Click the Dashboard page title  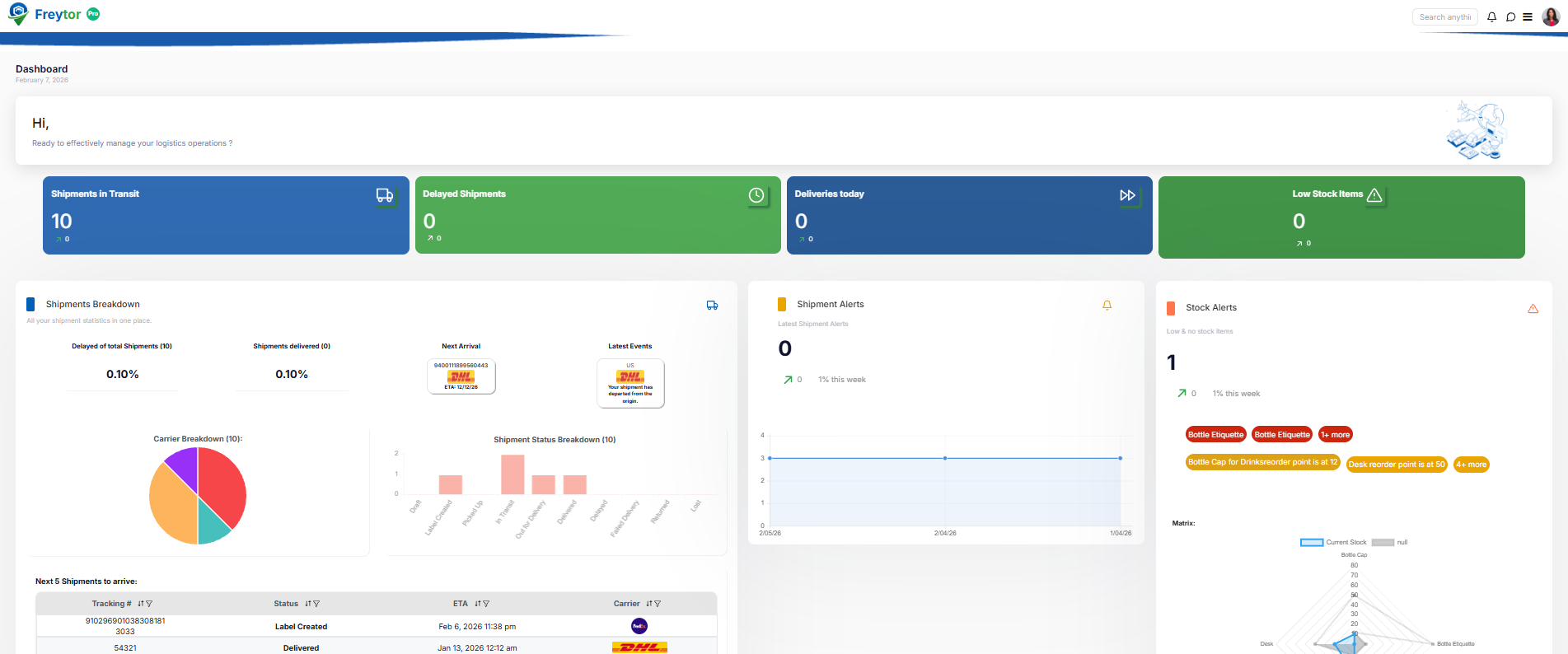coord(41,69)
